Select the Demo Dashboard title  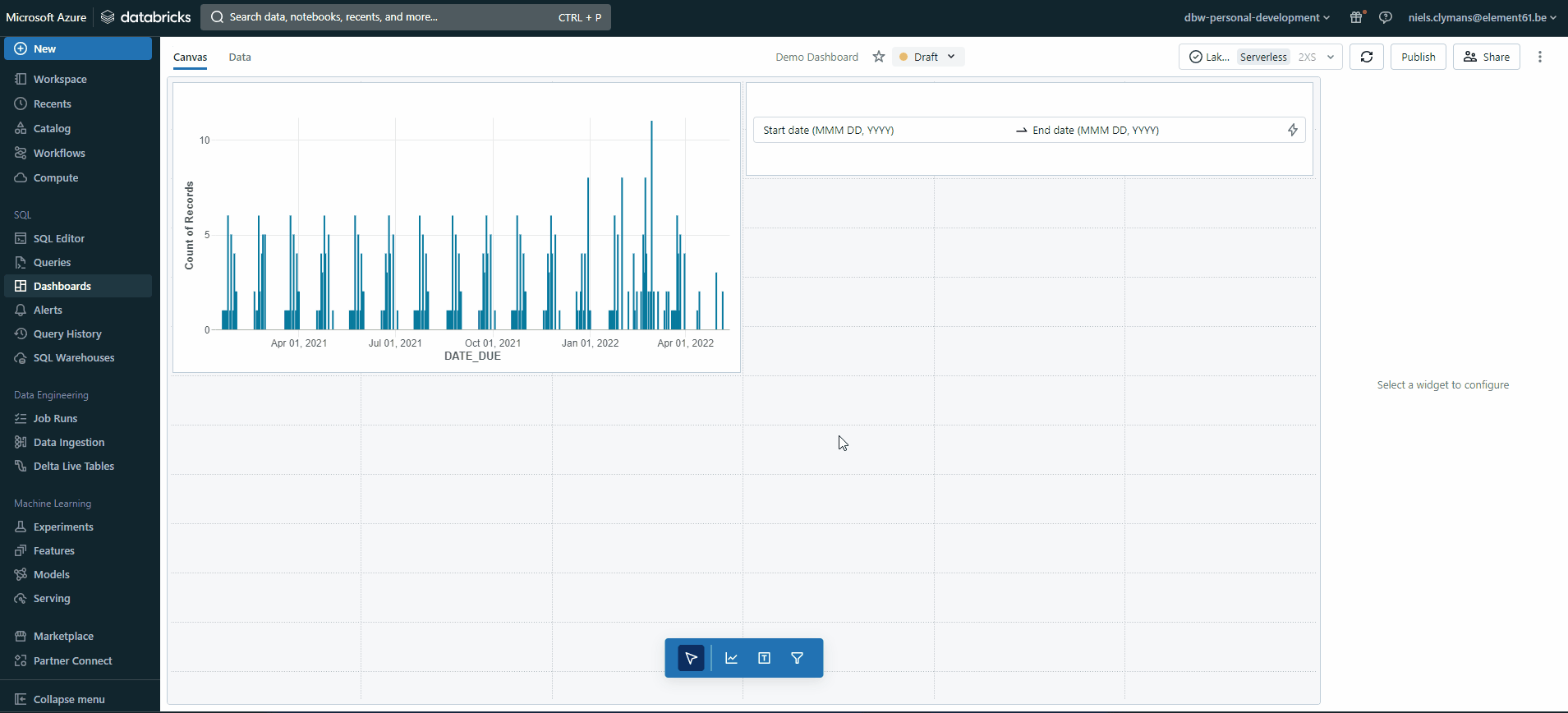(816, 57)
